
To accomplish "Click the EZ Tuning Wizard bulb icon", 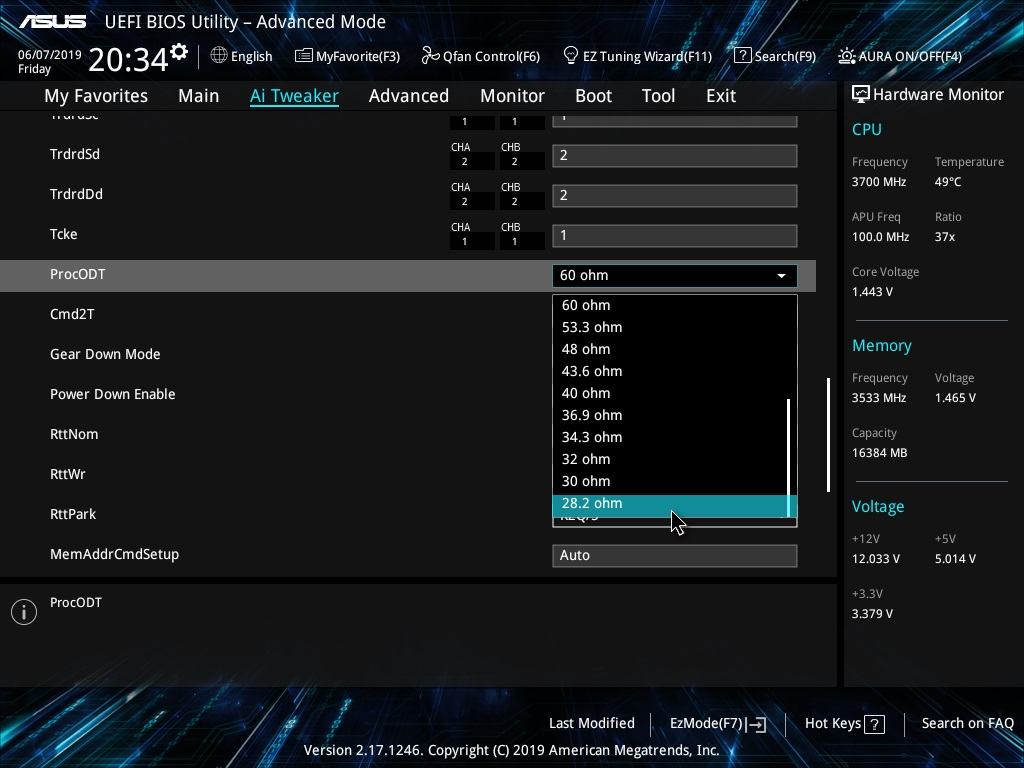I will point(571,56).
